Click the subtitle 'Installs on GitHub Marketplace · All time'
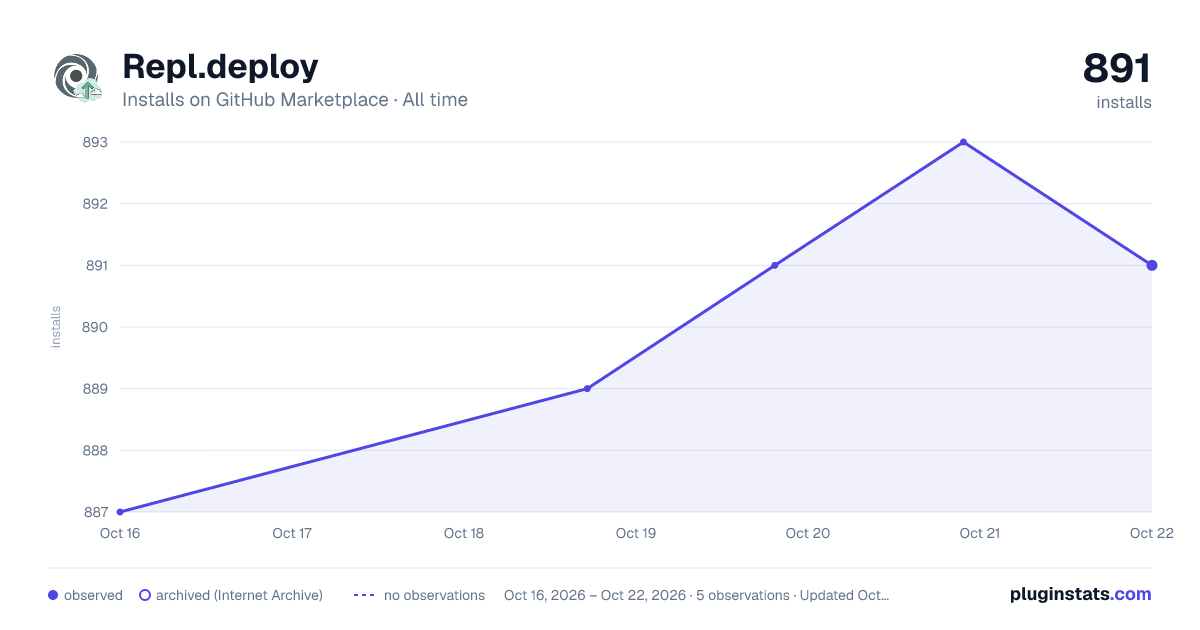The height and width of the screenshot is (630, 1200). coord(295,100)
